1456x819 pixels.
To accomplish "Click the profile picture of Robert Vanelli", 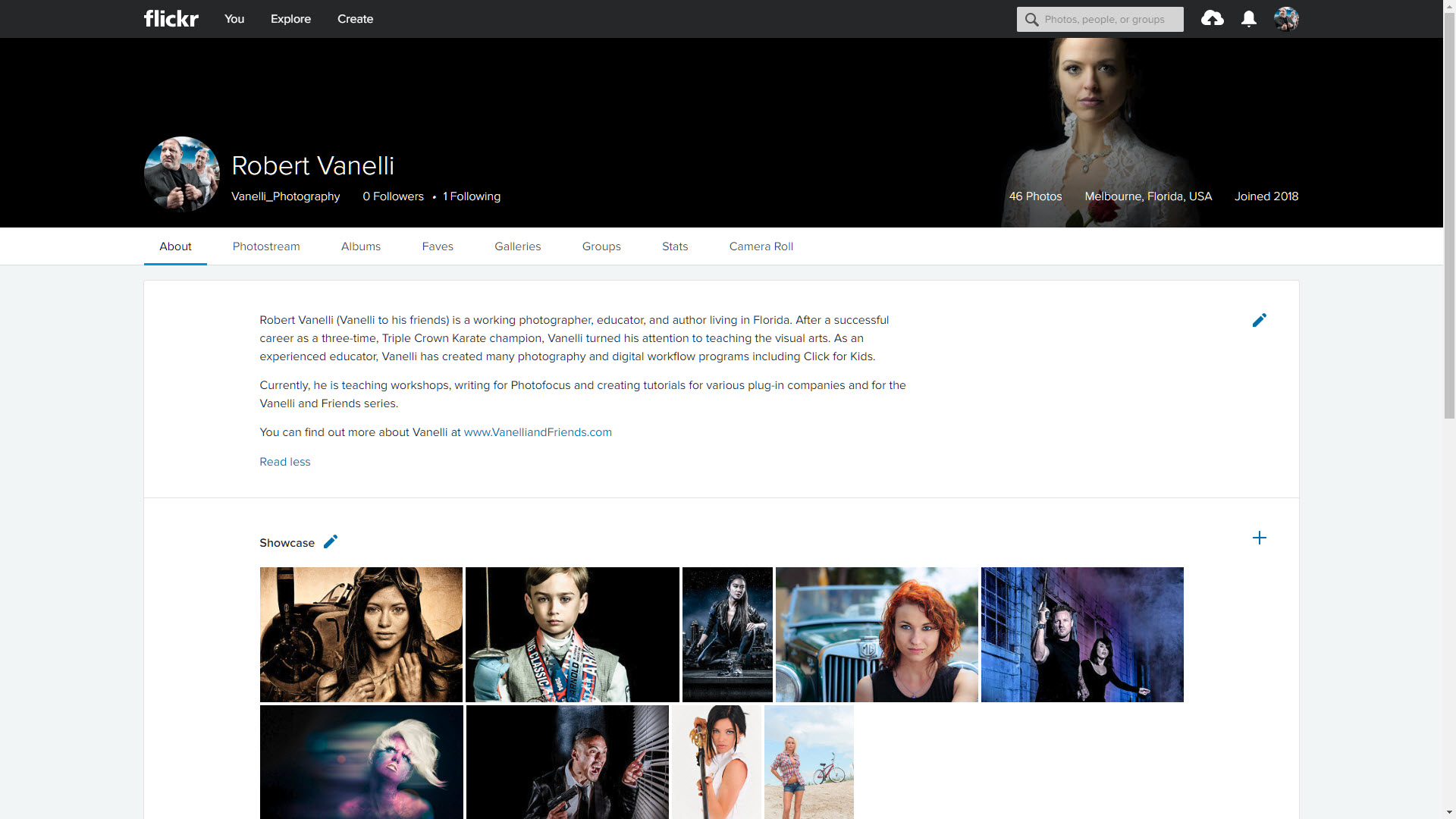I will tap(181, 174).
